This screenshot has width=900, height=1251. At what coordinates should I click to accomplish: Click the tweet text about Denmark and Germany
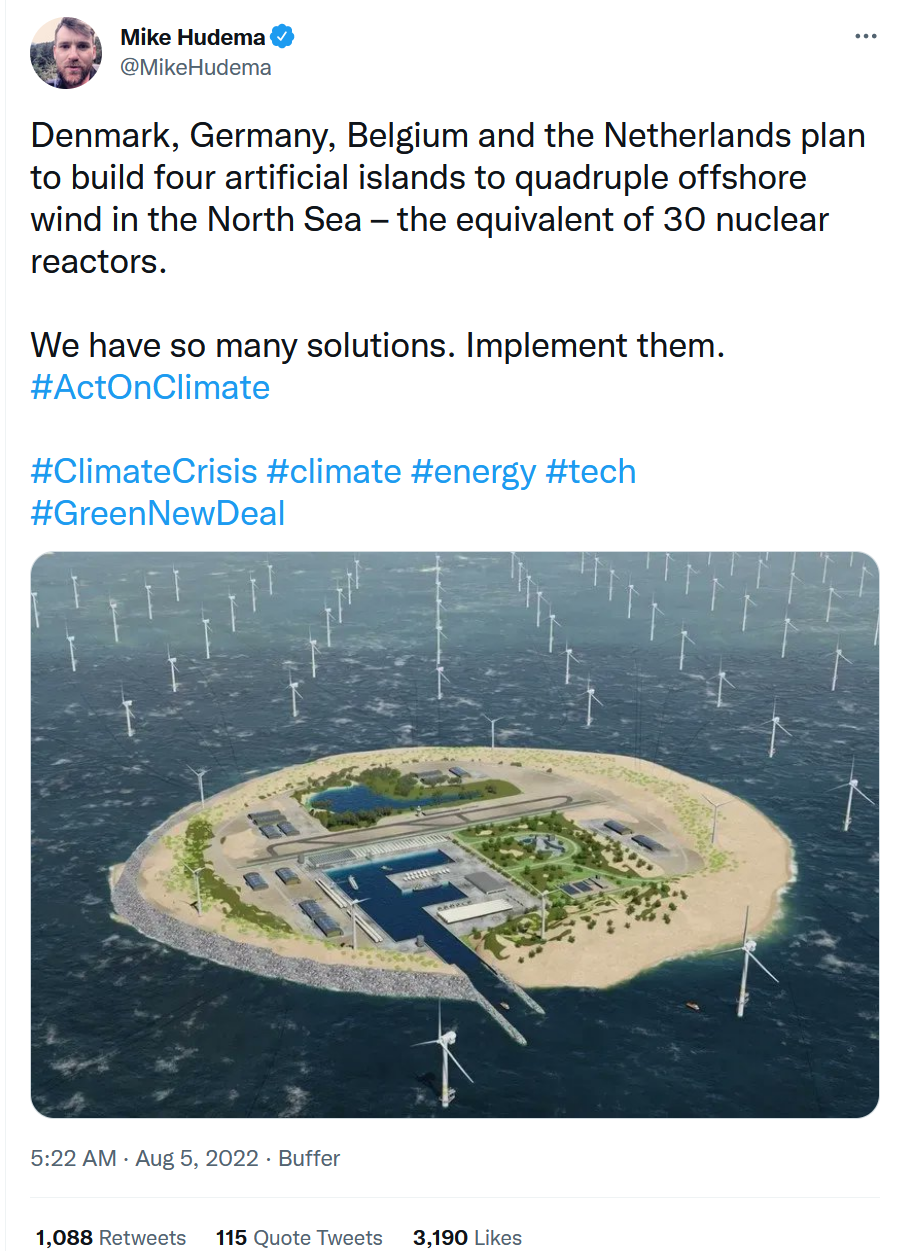448,135
